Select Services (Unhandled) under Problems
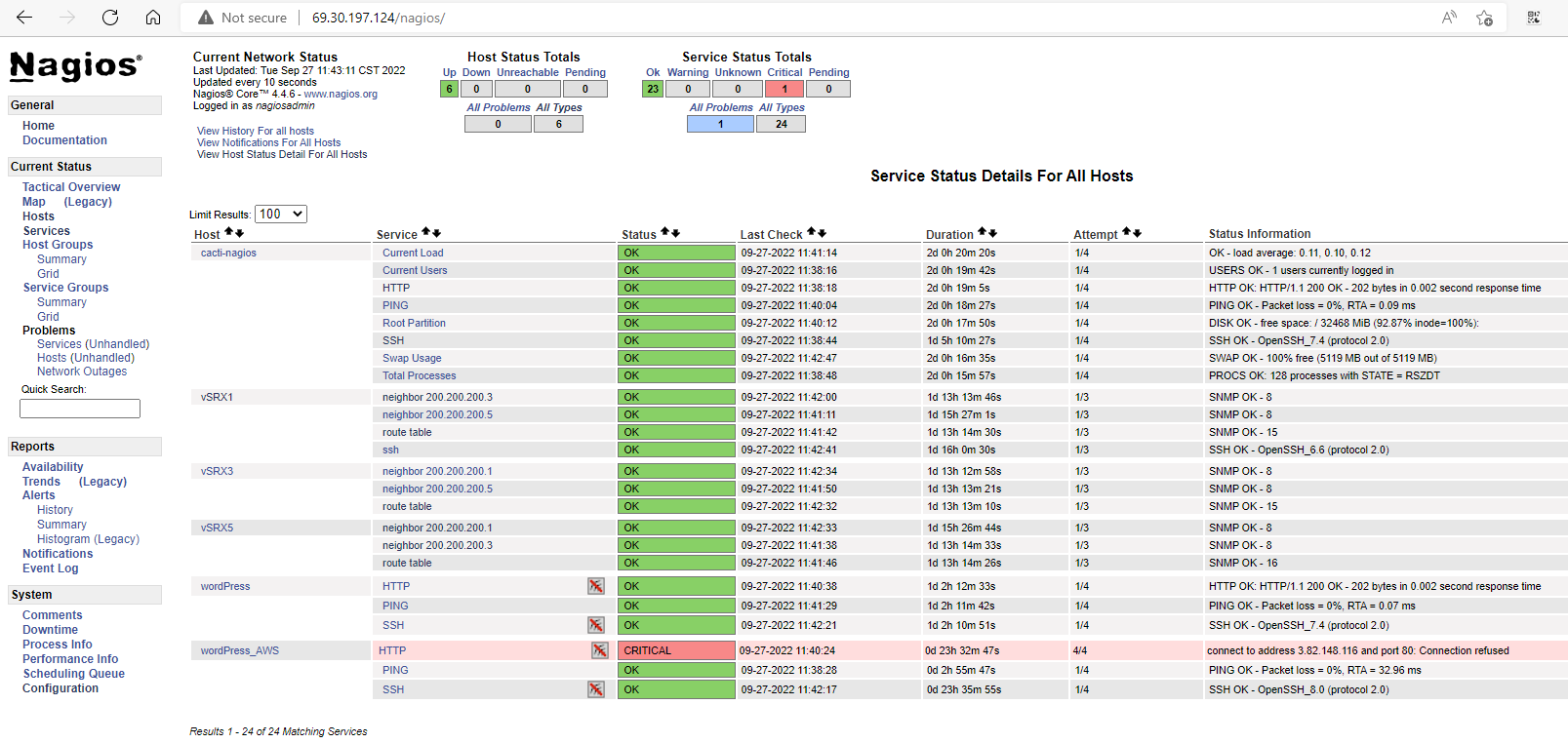The image size is (1568, 744). [x=93, y=344]
